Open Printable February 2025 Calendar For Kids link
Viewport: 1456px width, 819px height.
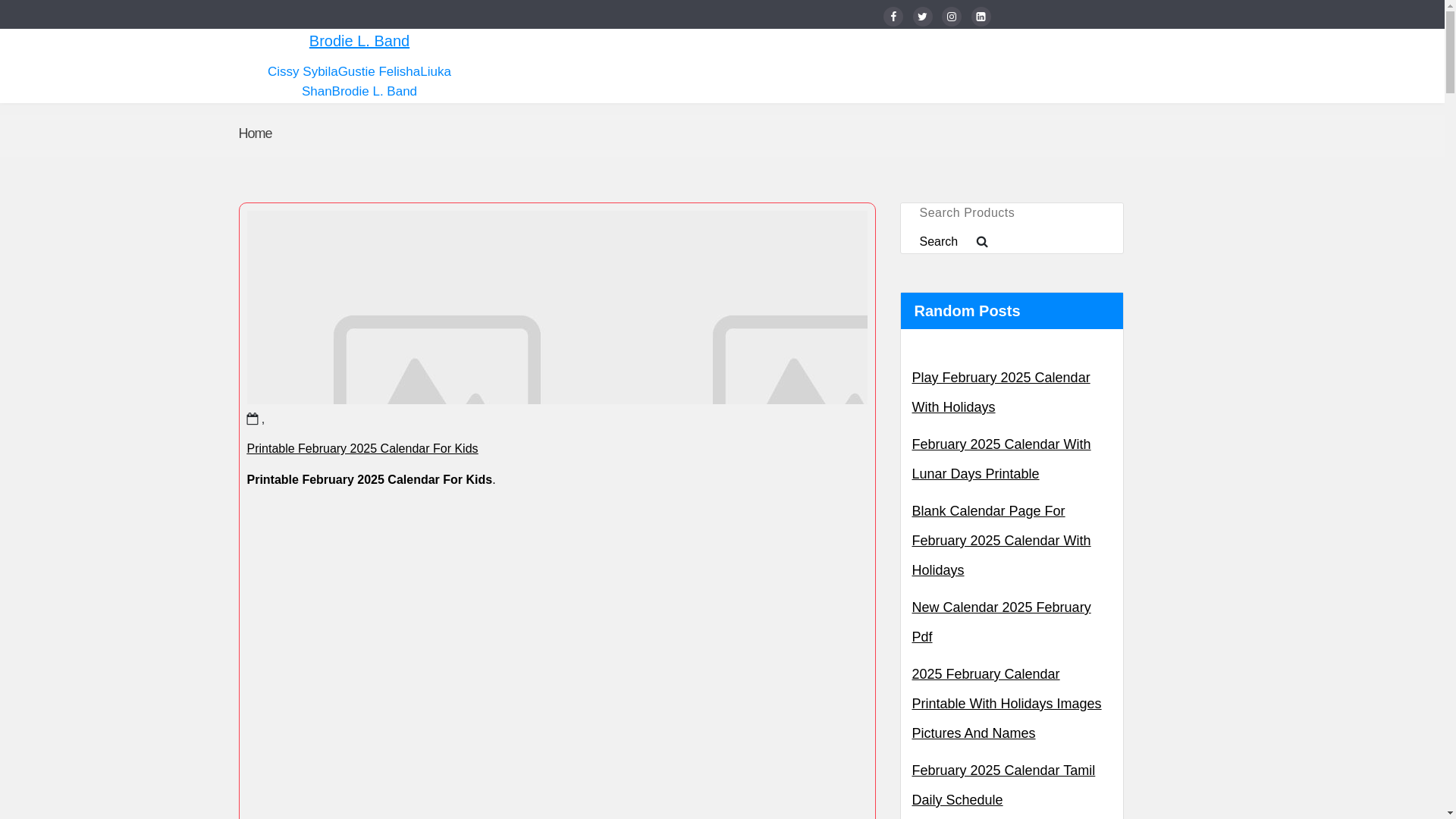pyautogui.click(x=362, y=449)
